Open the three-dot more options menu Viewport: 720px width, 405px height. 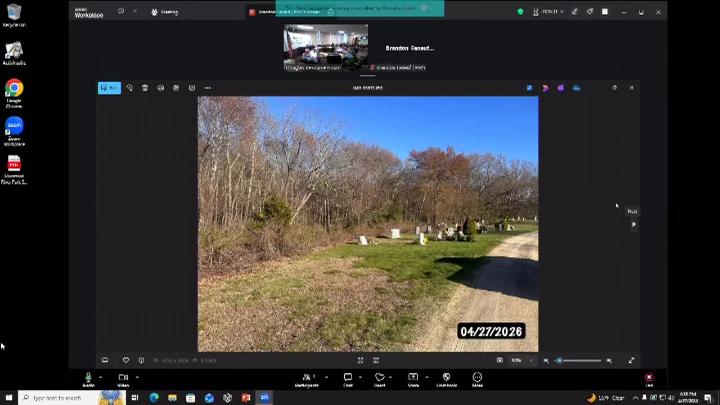coord(208,88)
